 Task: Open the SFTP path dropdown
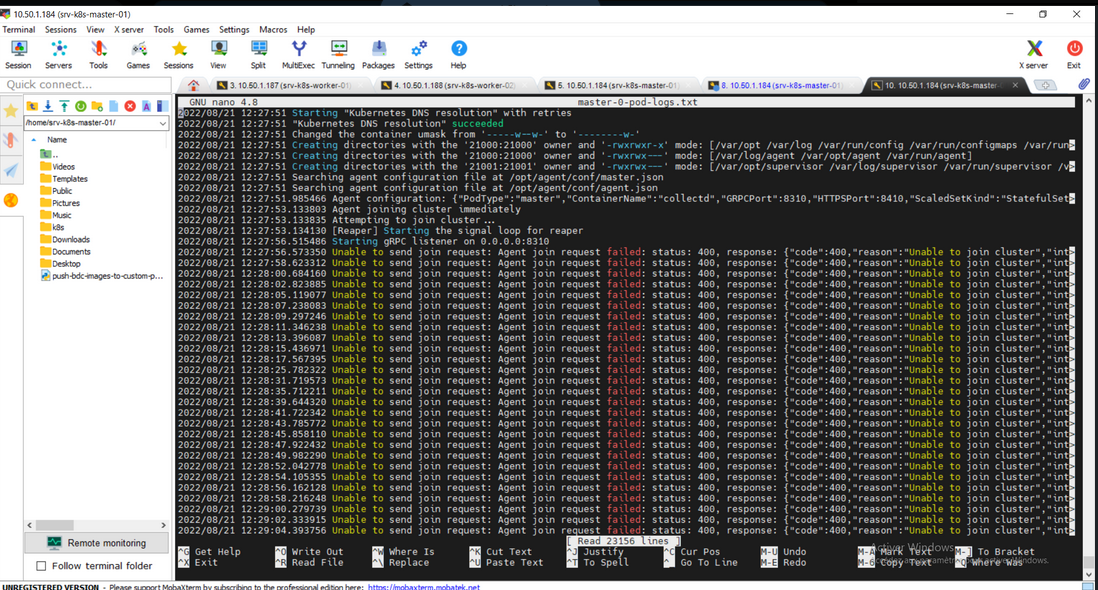pyautogui.click(x=163, y=123)
